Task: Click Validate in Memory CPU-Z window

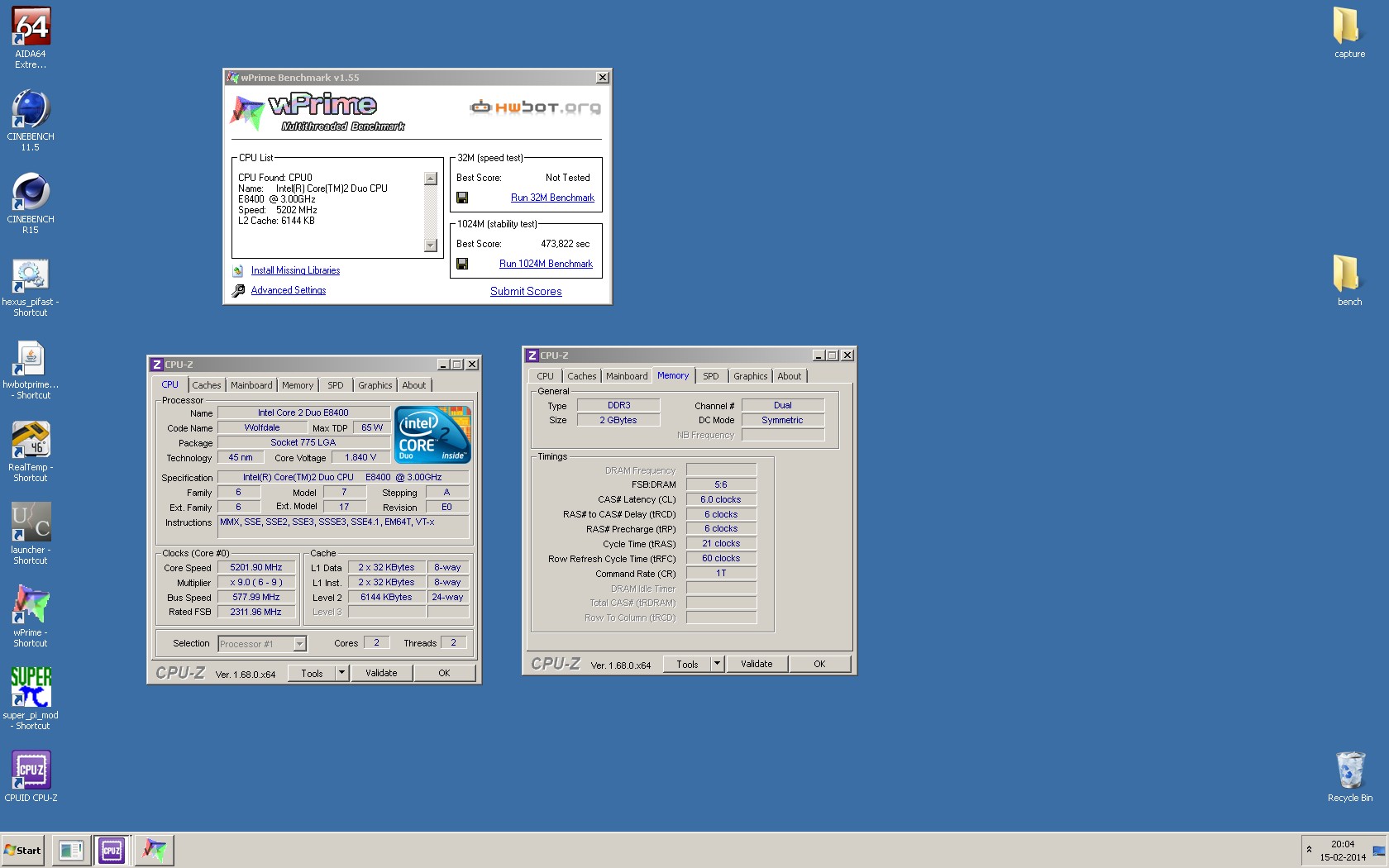Action: [757, 664]
